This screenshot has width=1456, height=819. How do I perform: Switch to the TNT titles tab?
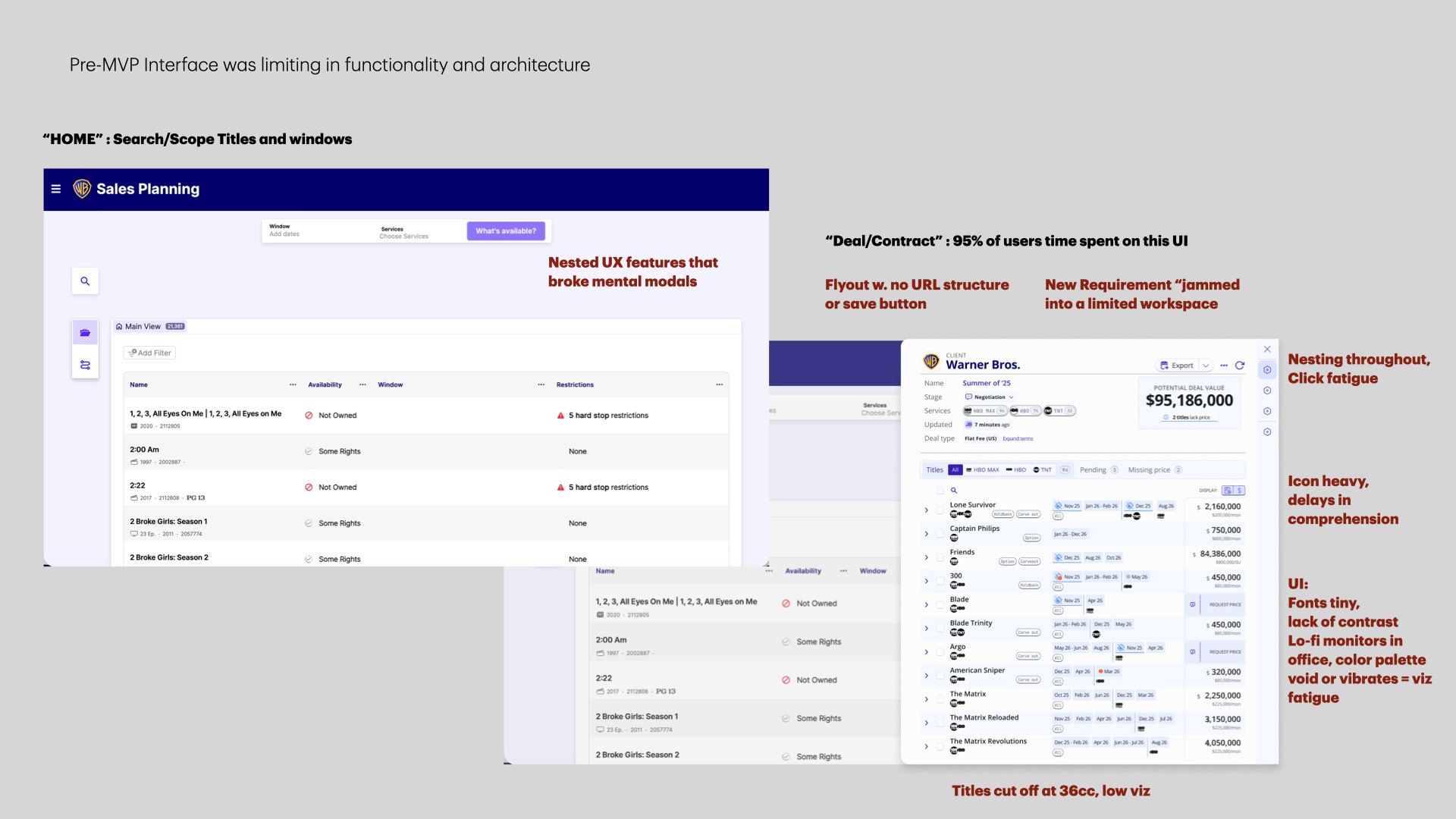tap(1043, 470)
